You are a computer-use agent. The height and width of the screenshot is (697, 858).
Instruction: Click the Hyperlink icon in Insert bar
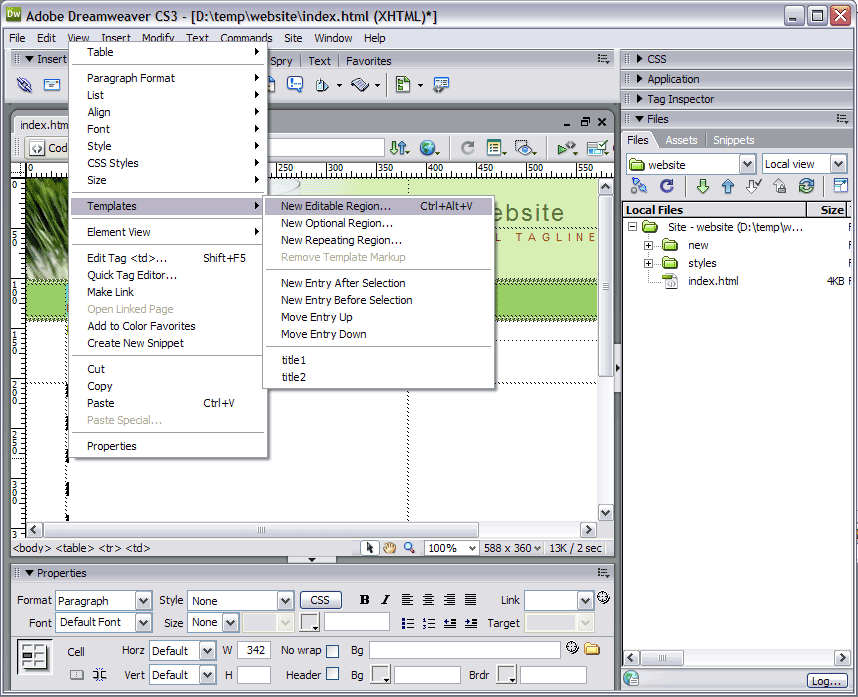tap(24, 84)
